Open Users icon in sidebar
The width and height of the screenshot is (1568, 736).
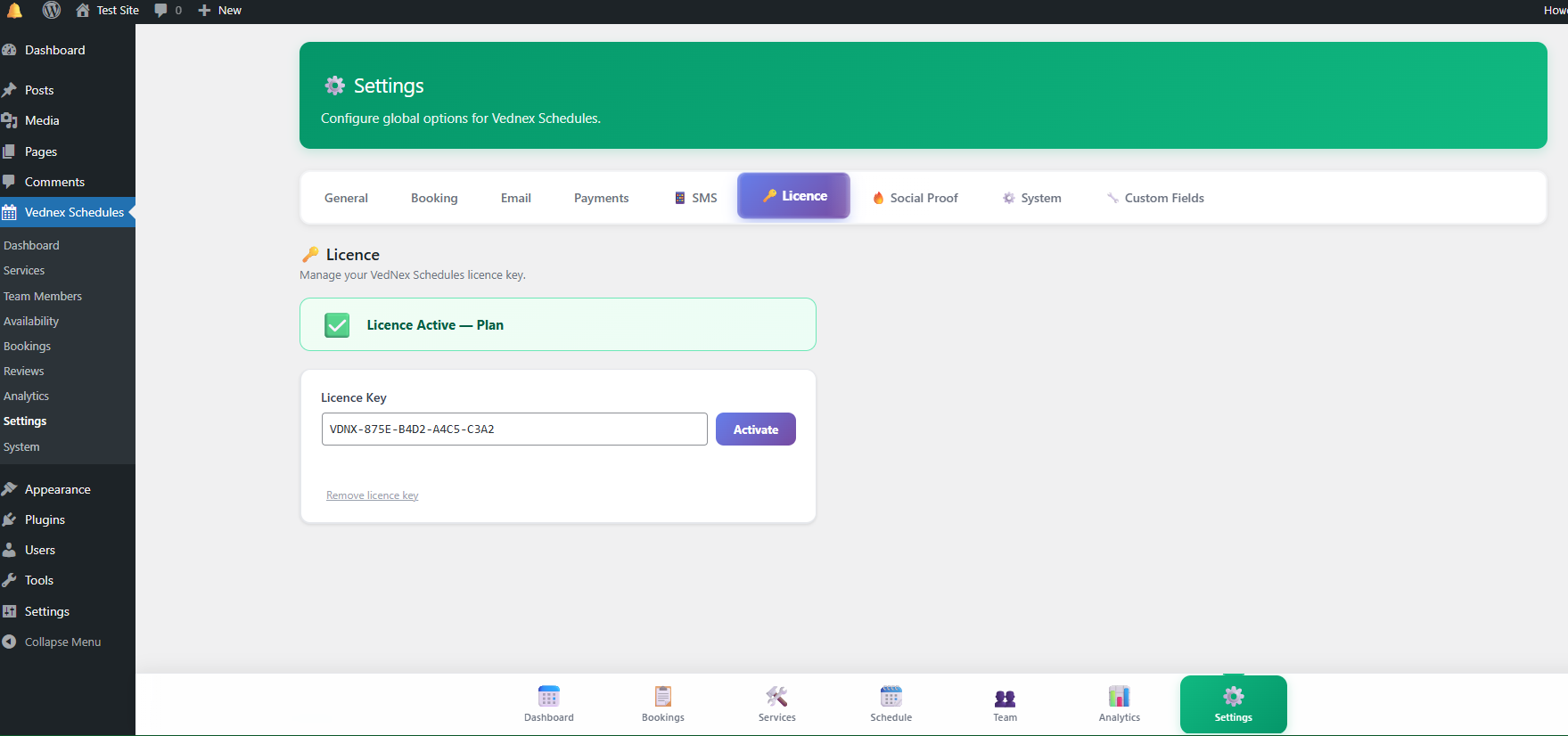coord(9,550)
